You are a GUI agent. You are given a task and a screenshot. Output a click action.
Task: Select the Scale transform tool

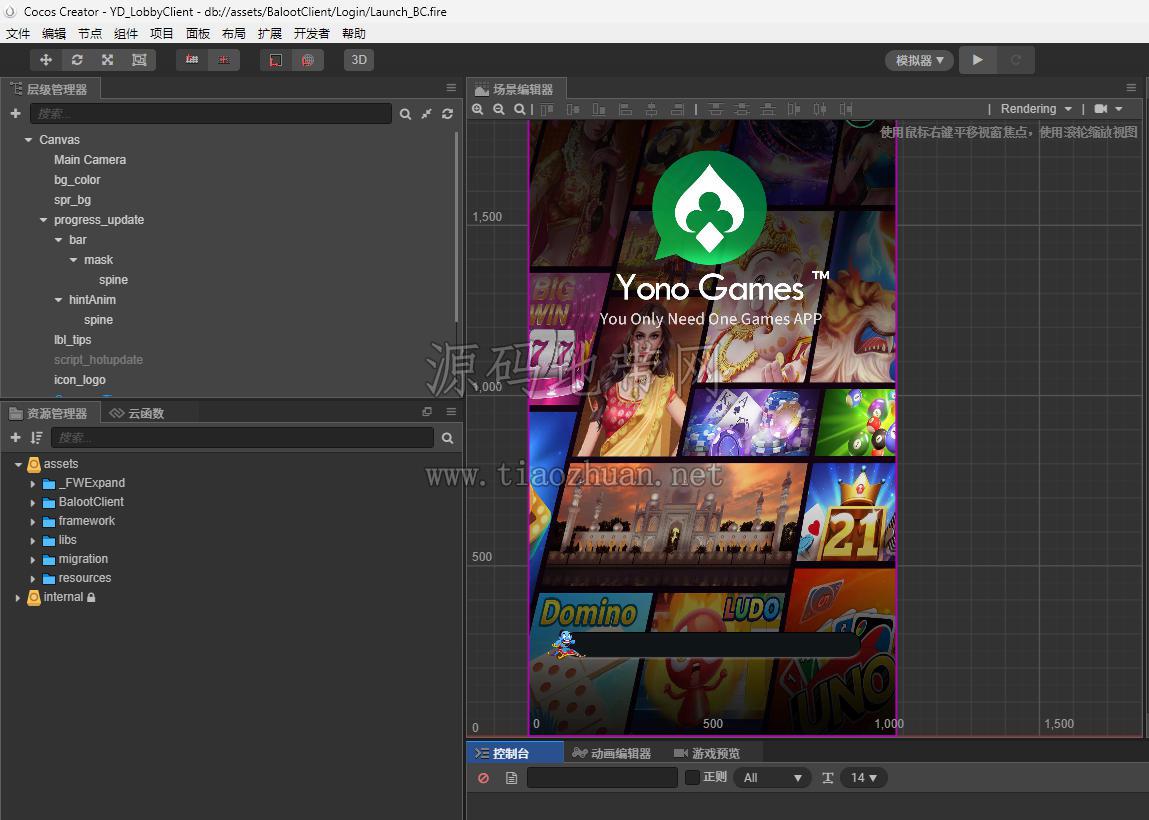[108, 60]
